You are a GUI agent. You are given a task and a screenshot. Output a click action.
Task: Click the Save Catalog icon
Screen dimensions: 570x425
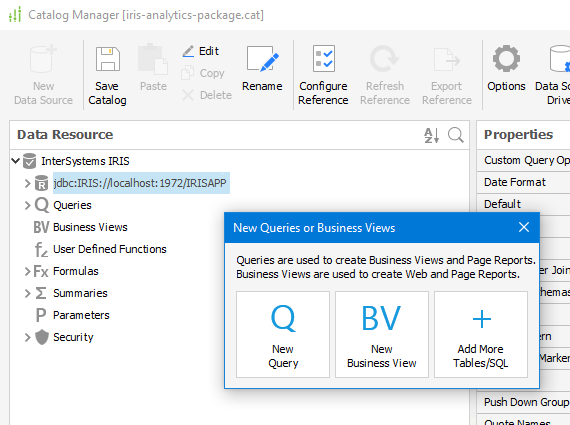click(x=108, y=59)
